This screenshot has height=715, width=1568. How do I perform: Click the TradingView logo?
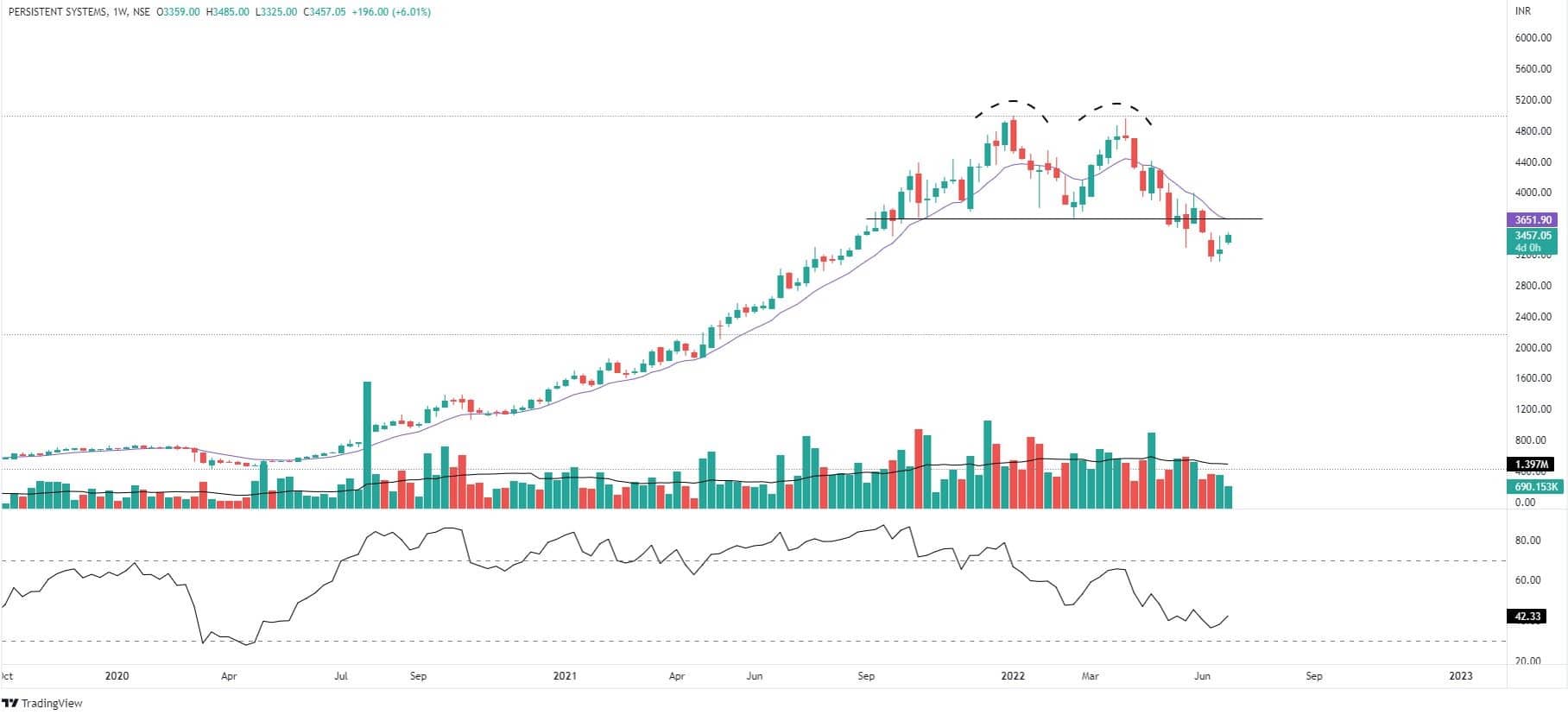[43, 703]
